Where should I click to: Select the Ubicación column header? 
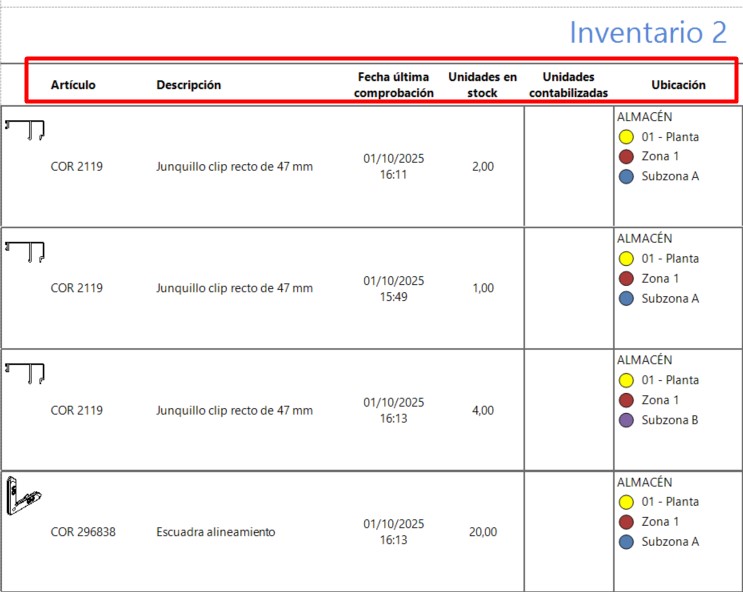click(678, 85)
